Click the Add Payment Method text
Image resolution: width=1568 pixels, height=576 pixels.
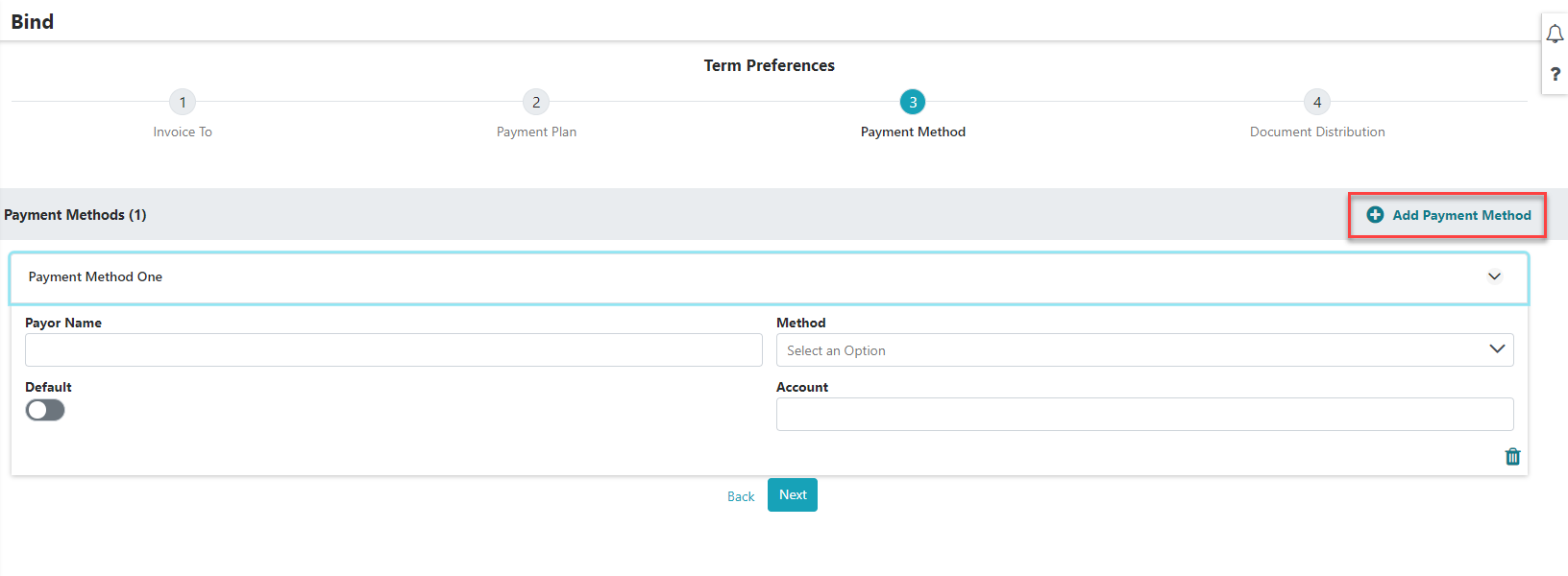(1461, 215)
